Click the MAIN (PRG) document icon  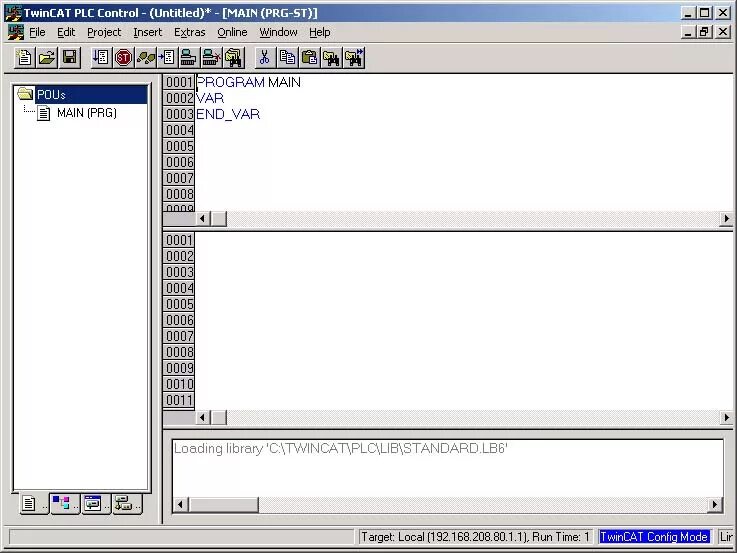(44, 113)
